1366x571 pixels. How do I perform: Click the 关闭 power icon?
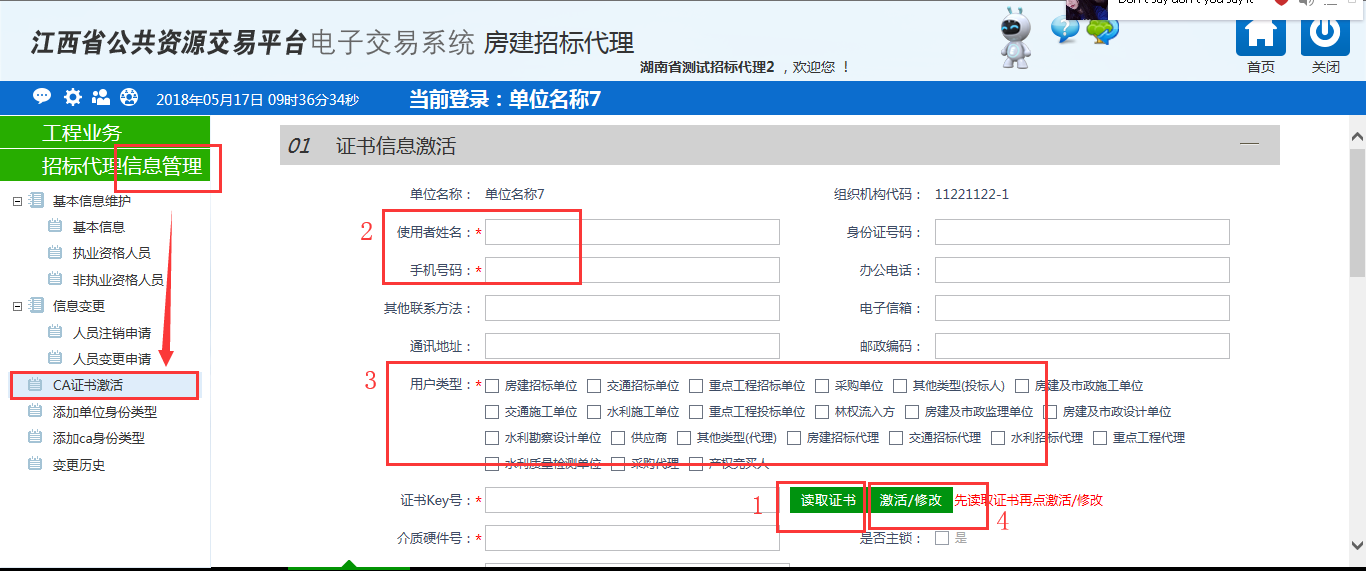[x=1325, y=35]
